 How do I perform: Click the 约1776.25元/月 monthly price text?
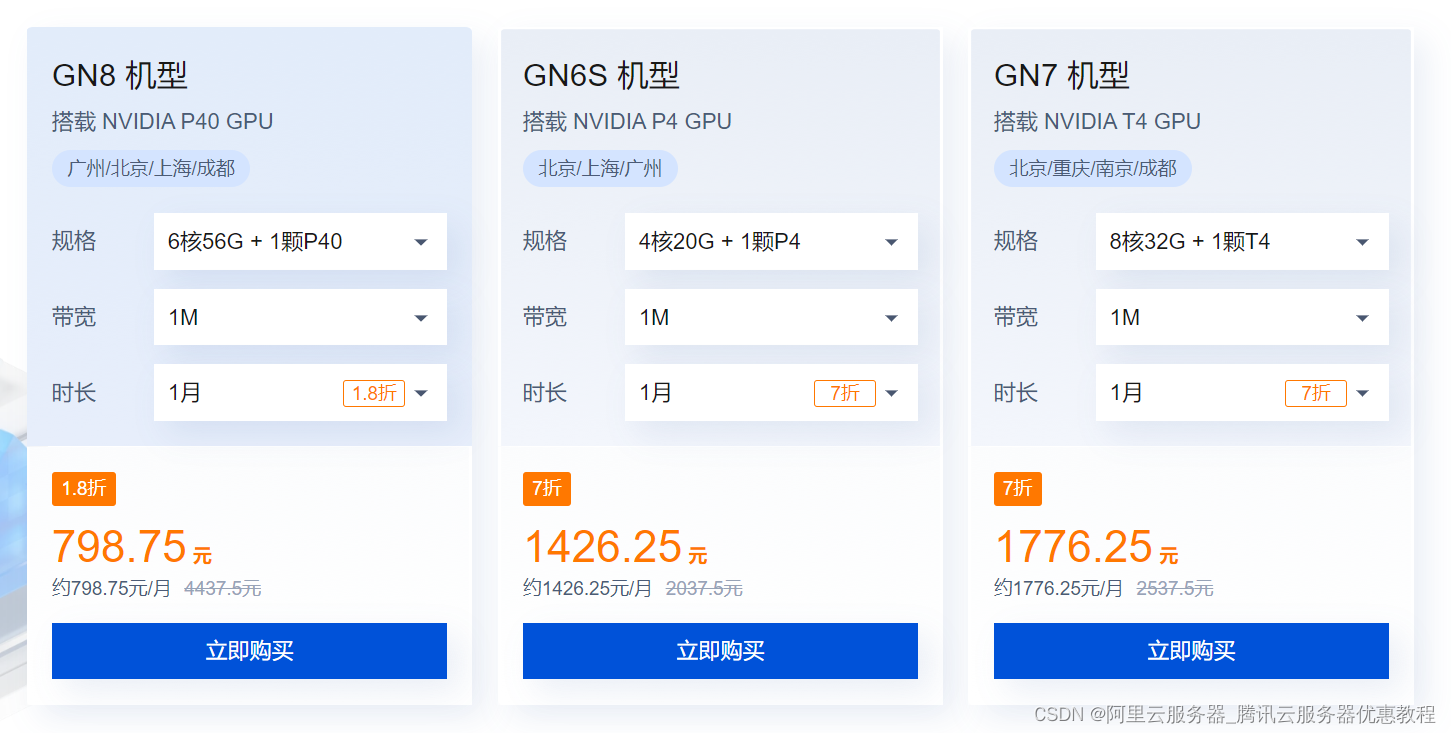1059,589
